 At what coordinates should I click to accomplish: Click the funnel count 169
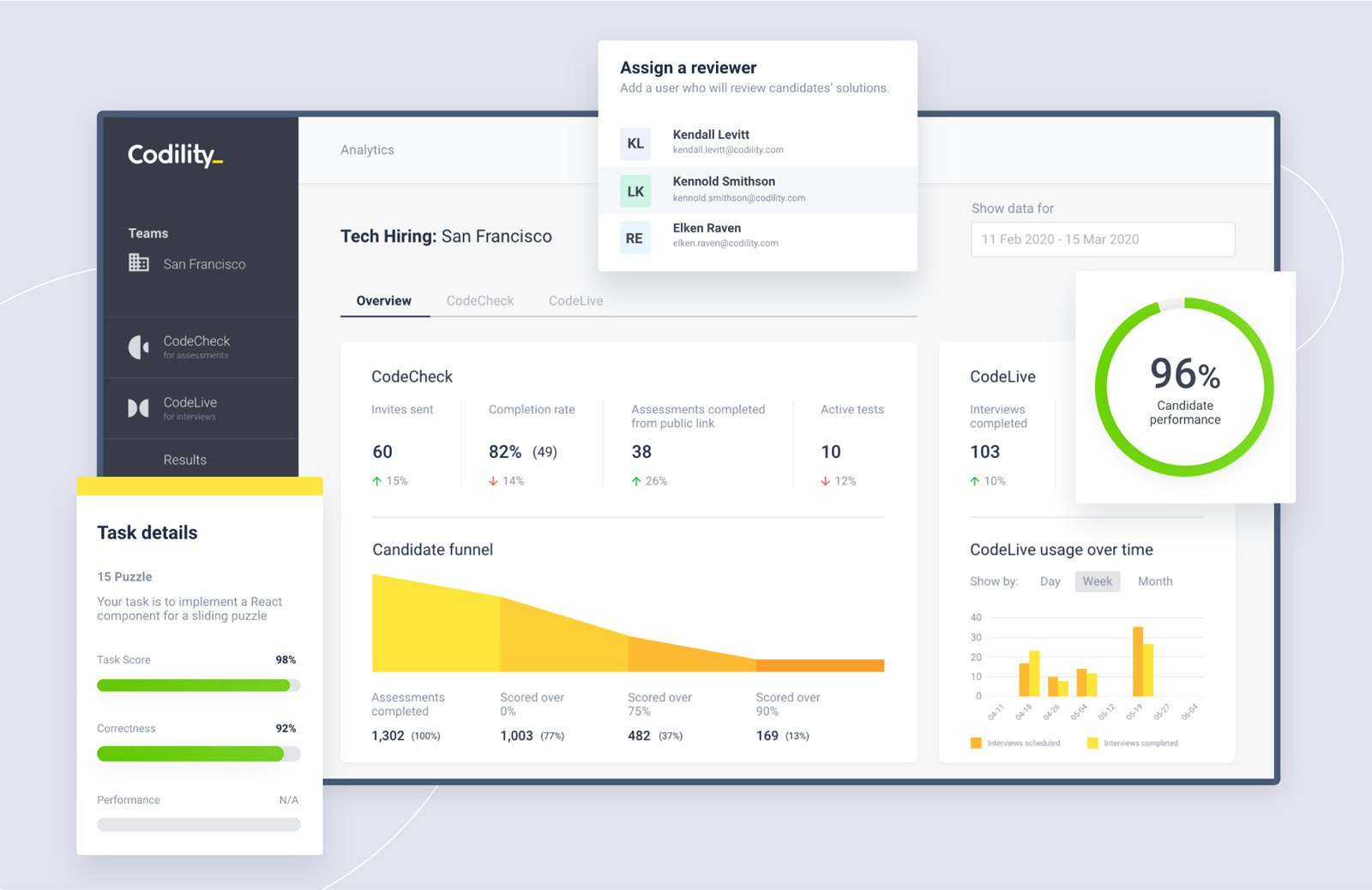point(767,736)
